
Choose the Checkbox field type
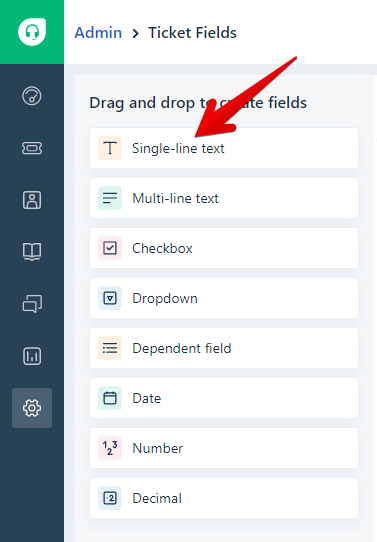click(224, 248)
